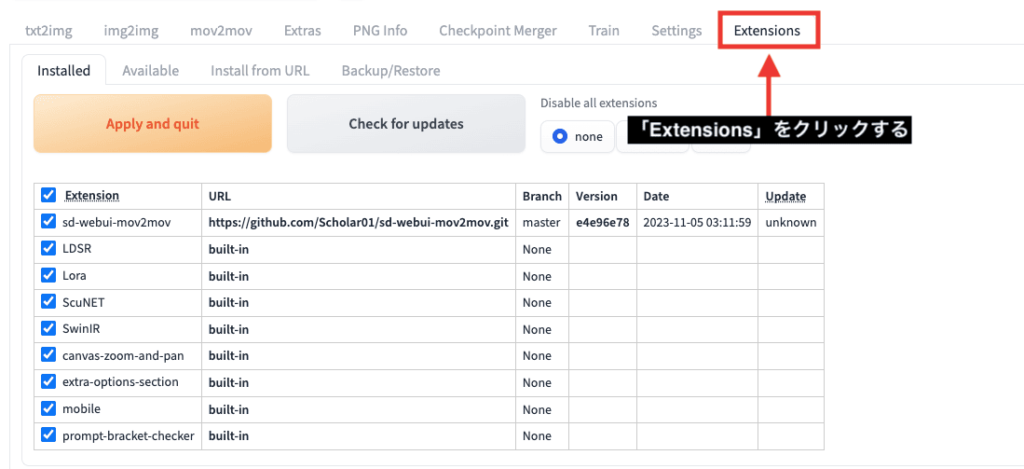Select the Available sub-tab
The width and height of the screenshot is (1024, 469).
coord(150,71)
